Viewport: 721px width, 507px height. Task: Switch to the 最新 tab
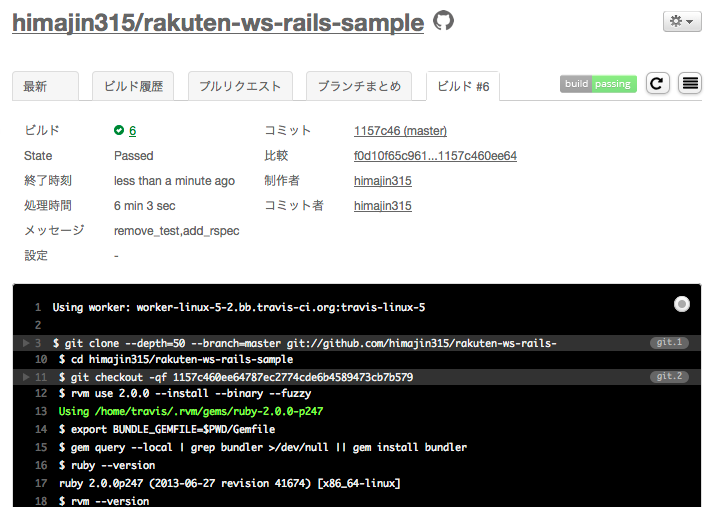[45, 86]
